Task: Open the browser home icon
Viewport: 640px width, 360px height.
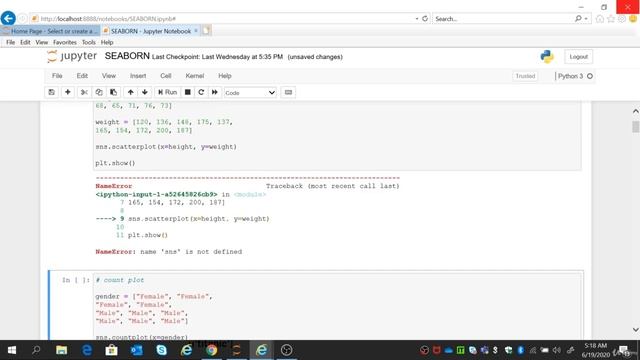Action: pos(600,19)
